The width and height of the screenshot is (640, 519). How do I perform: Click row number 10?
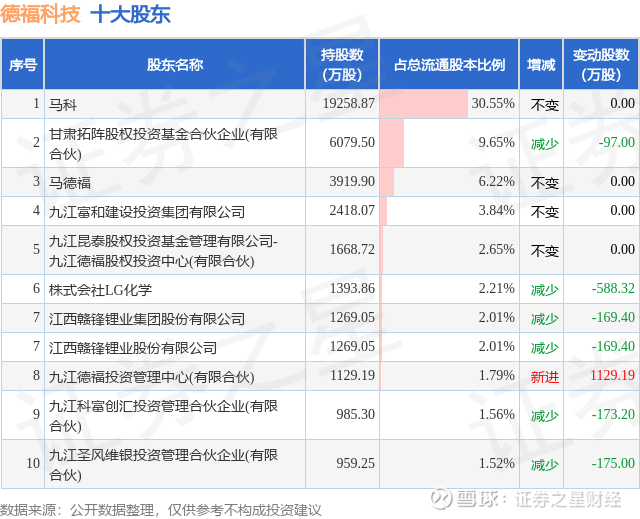pos(33,464)
